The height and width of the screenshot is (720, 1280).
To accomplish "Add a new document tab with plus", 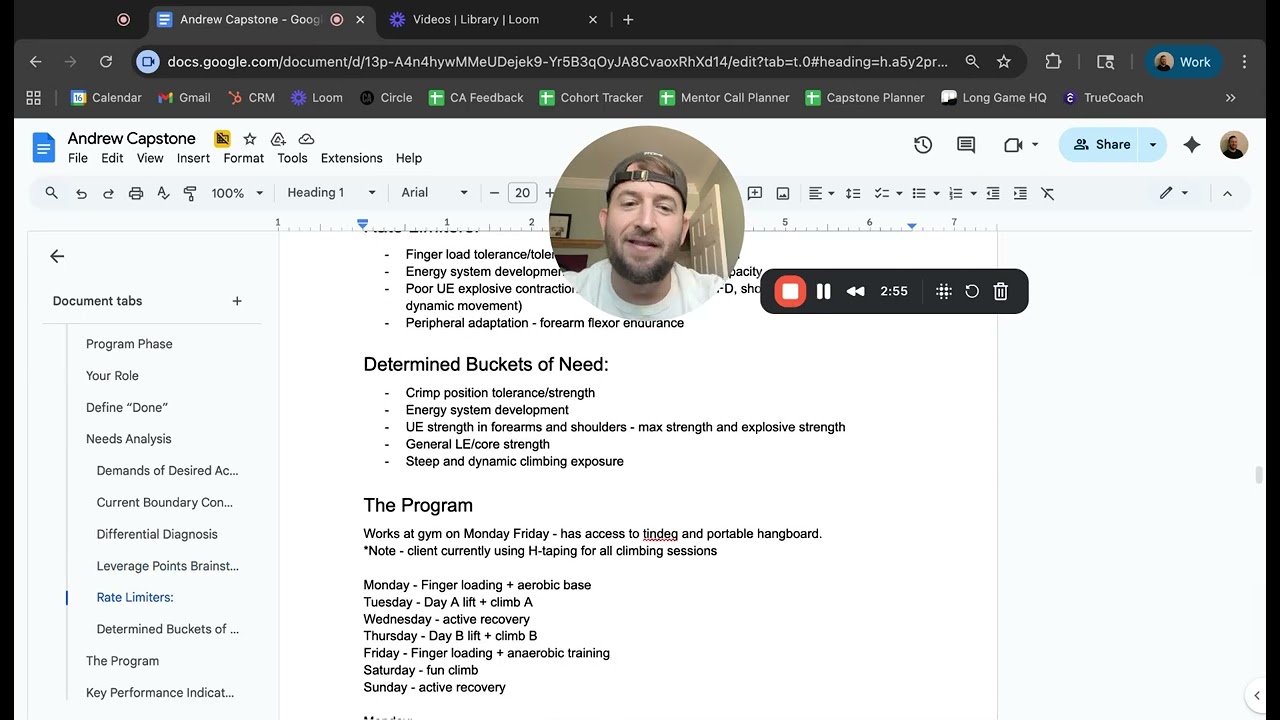I will pyautogui.click(x=237, y=301).
